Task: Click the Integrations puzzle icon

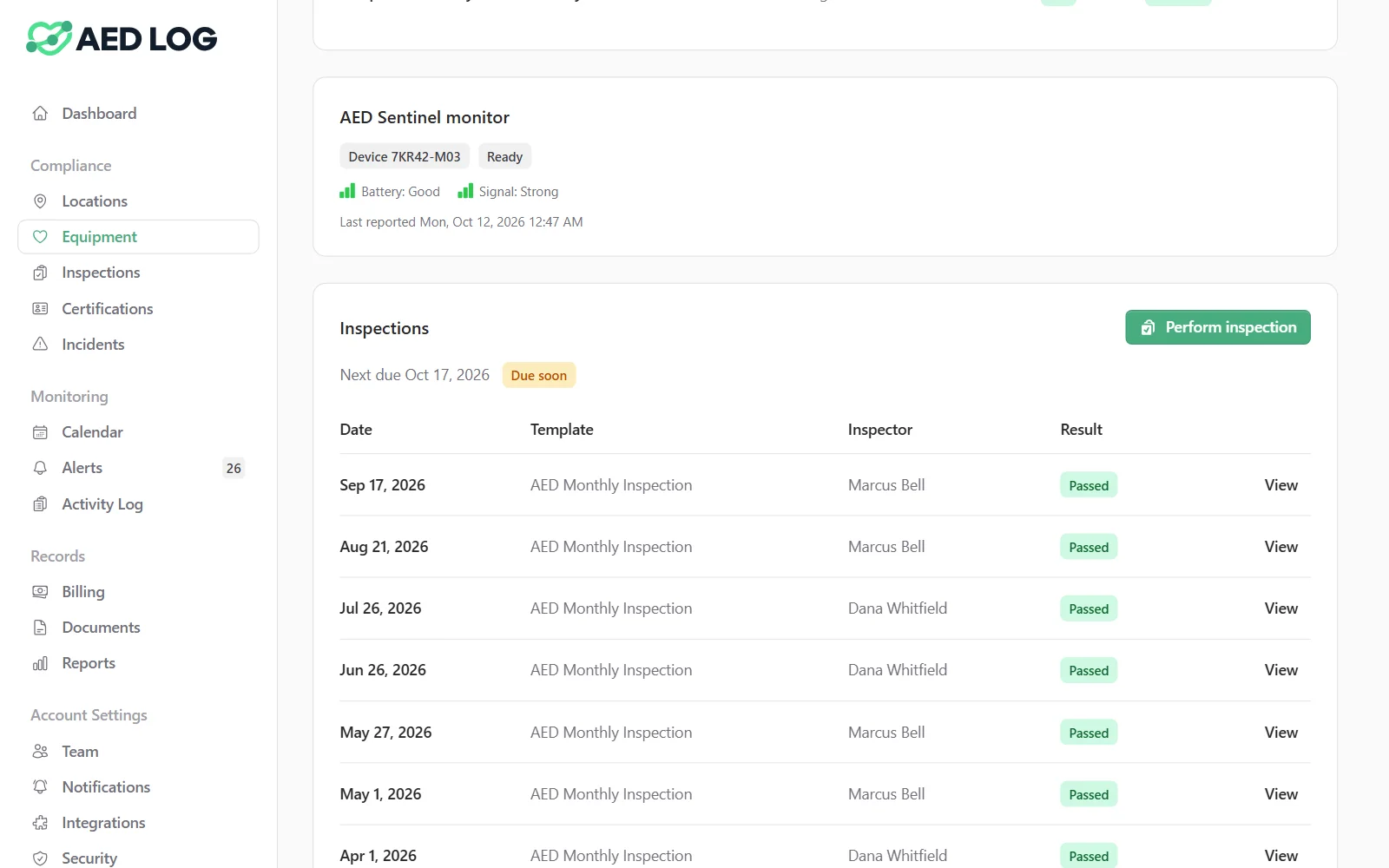Action: pyautogui.click(x=40, y=823)
